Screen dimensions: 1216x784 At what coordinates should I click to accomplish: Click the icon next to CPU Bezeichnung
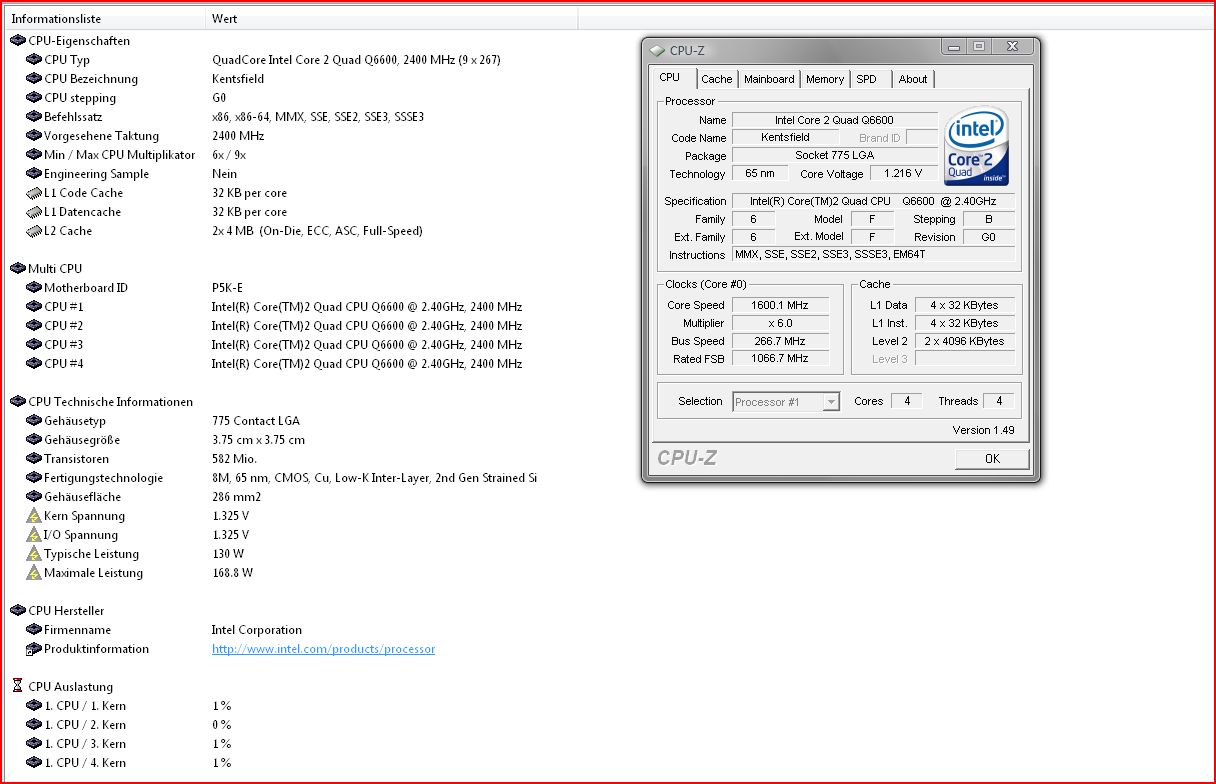pos(34,79)
